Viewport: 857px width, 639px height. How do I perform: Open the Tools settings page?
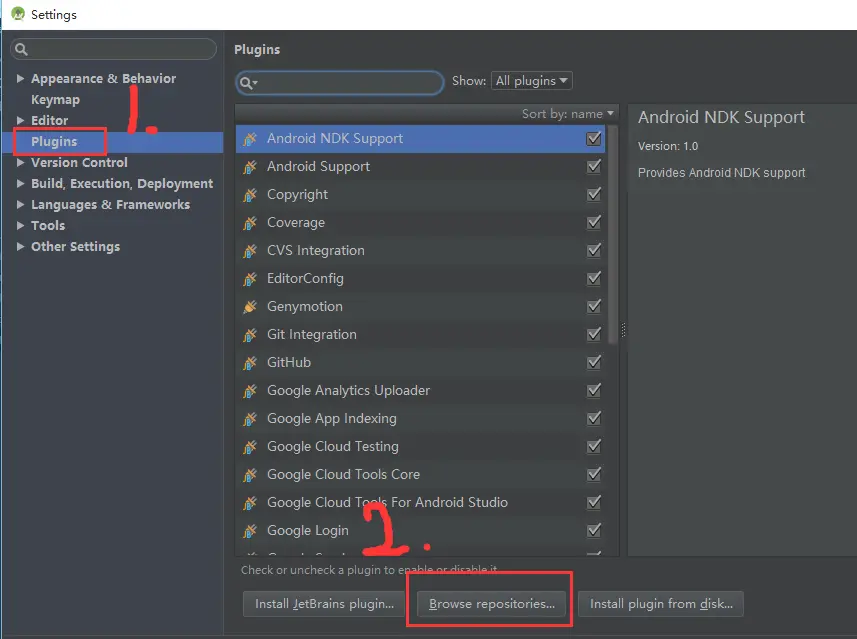[48, 225]
